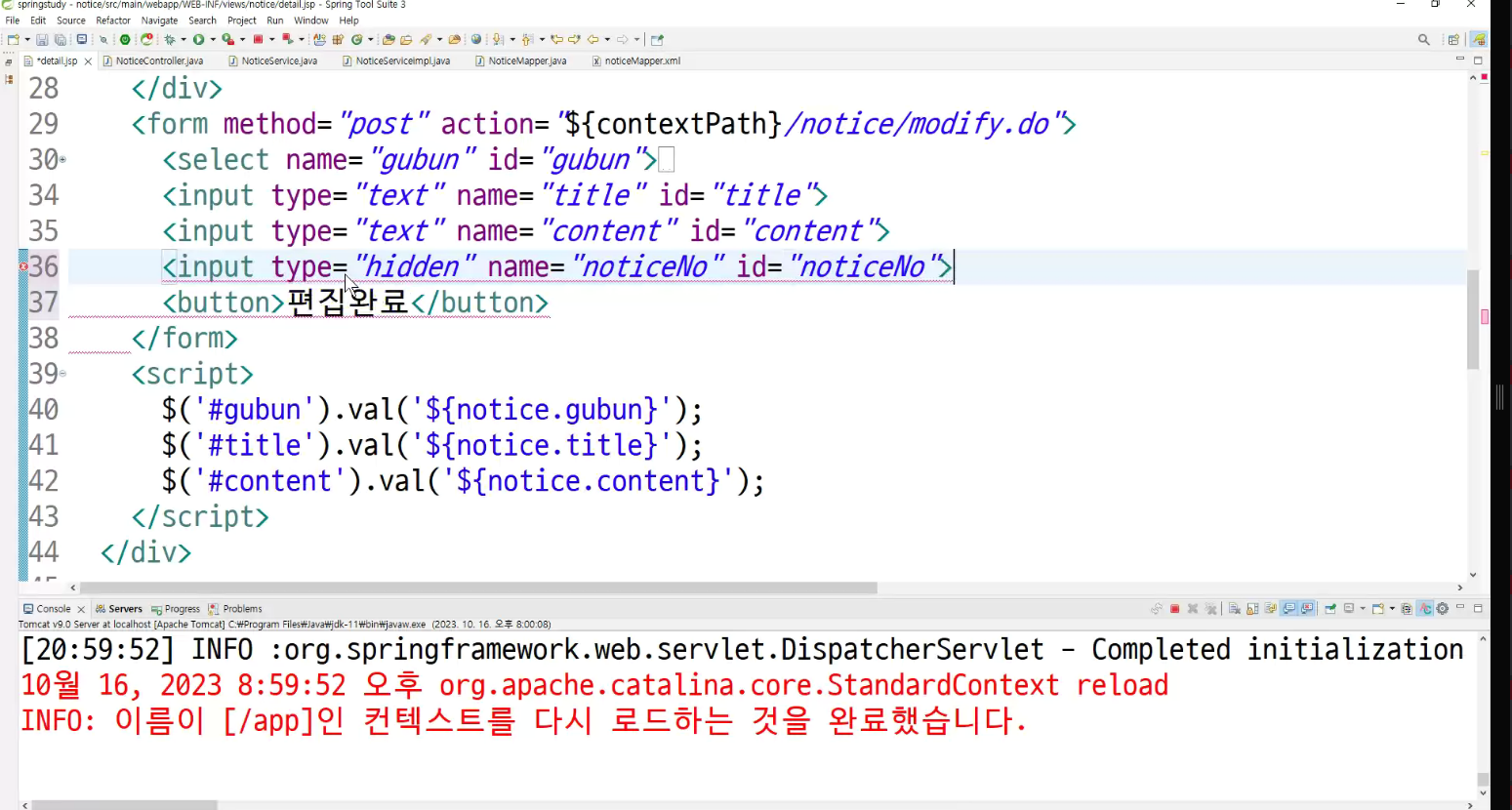This screenshot has width=1512, height=810.
Task: Save the current file with Save icon
Action: tap(42, 40)
